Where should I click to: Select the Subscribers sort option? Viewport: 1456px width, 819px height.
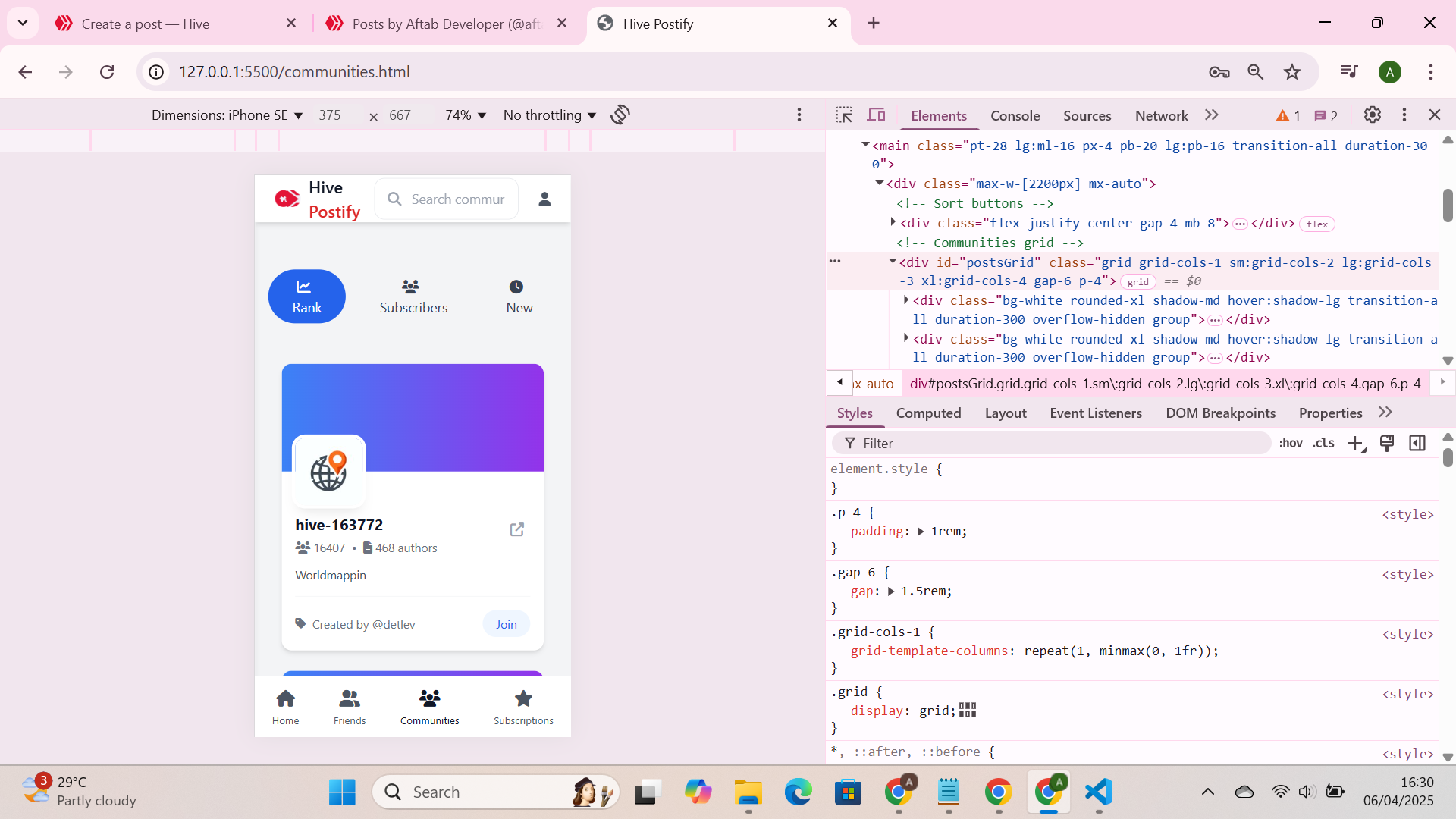click(413, 297)
